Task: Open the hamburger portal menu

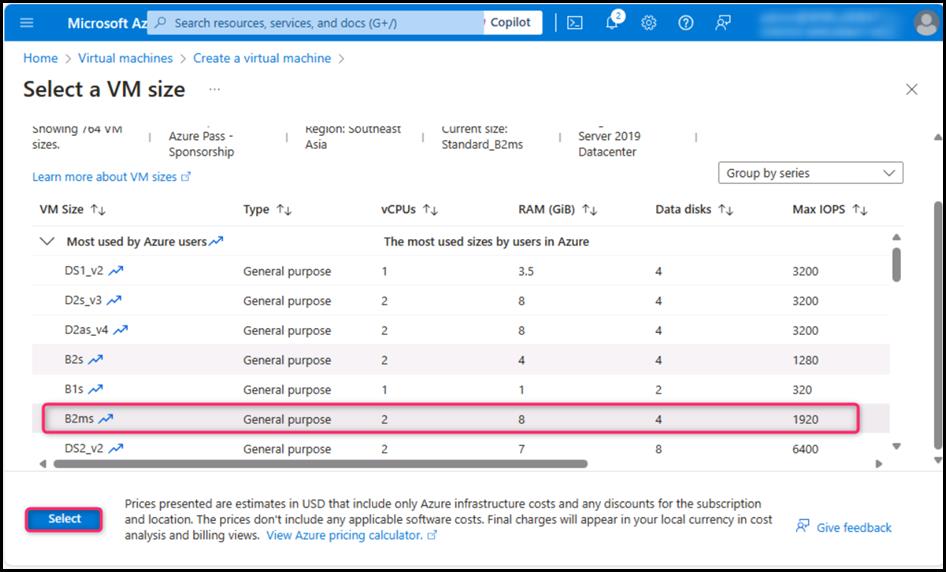Action: click(27, 23)
